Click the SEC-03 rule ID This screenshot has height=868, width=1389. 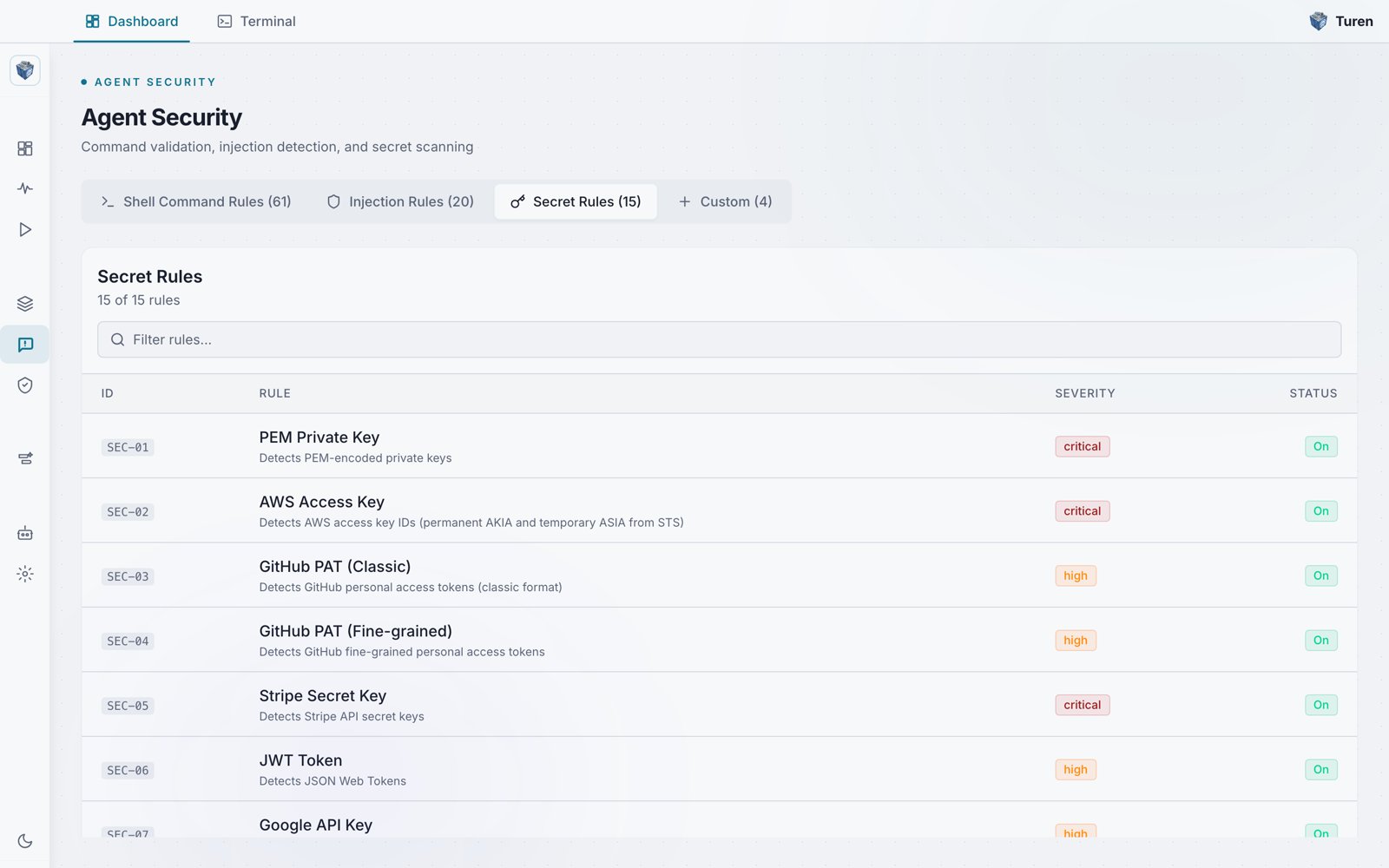tap(128, 576)
